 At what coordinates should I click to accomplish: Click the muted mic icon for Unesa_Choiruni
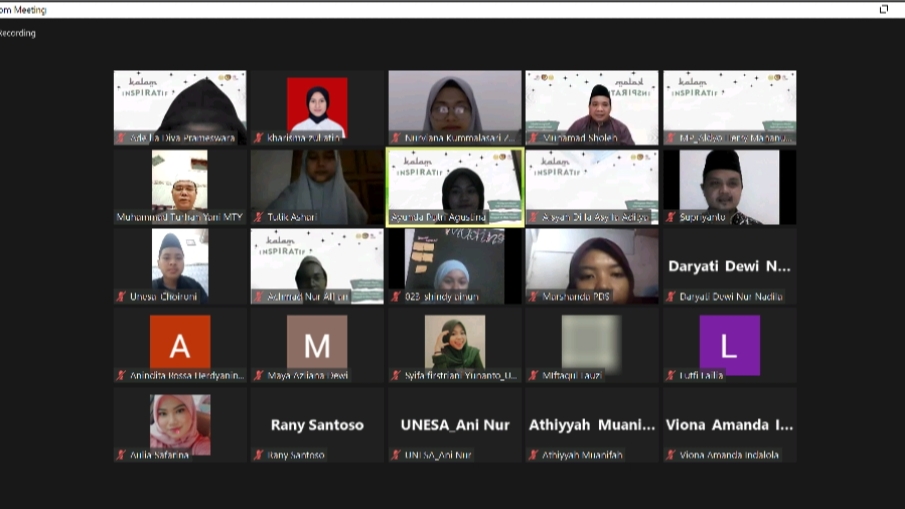coord(122,297)
